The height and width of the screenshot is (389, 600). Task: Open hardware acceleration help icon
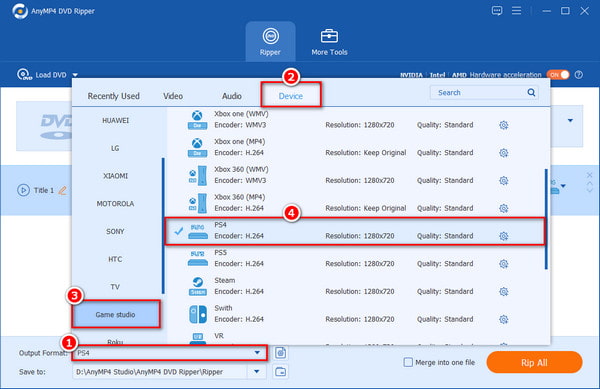pyautogui.click(x=579, y=75)
